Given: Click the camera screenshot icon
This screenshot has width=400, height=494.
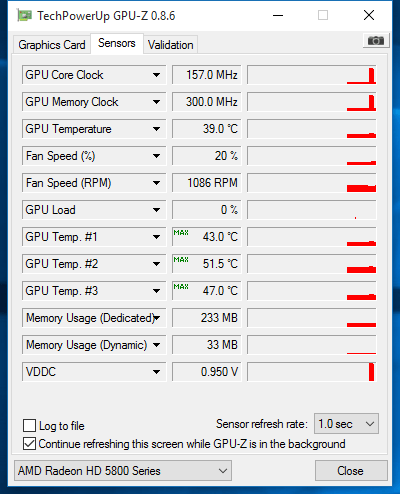Looking at the screenshot, I should (x=376, y=41).
